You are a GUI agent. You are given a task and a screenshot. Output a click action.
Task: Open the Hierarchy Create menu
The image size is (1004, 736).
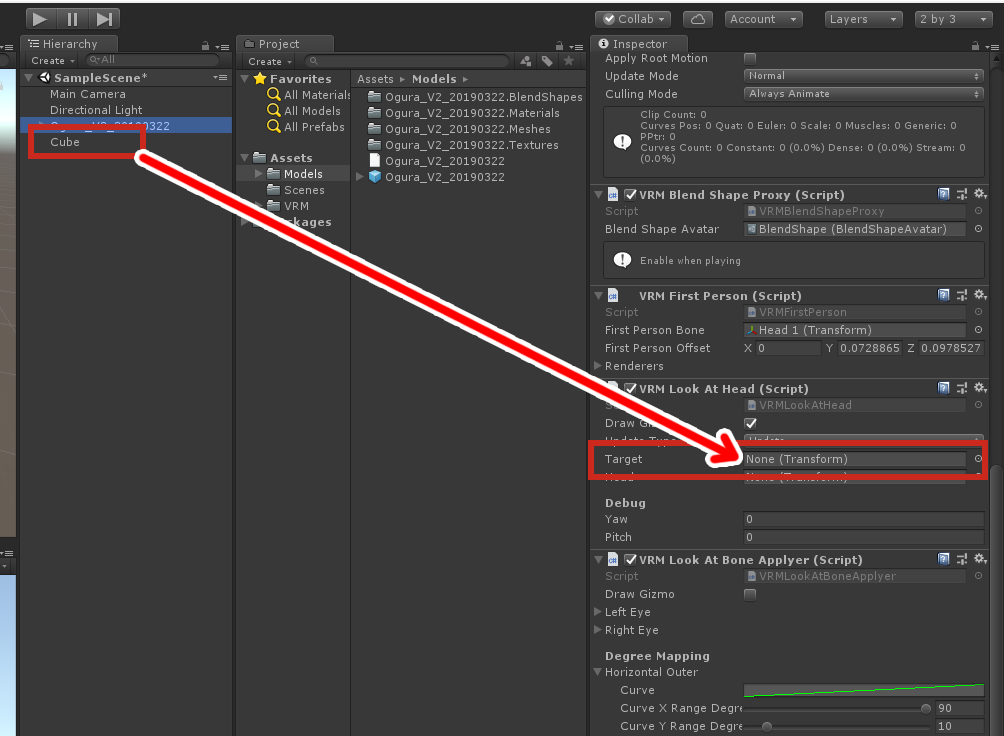[53, 61]
